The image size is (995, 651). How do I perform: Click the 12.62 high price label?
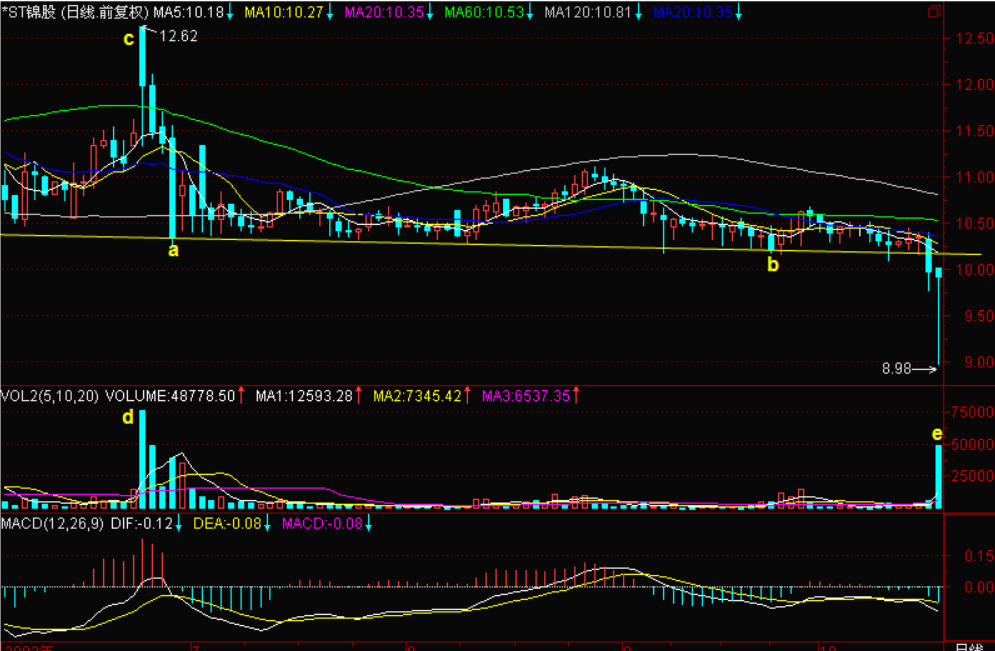[179, 36]
